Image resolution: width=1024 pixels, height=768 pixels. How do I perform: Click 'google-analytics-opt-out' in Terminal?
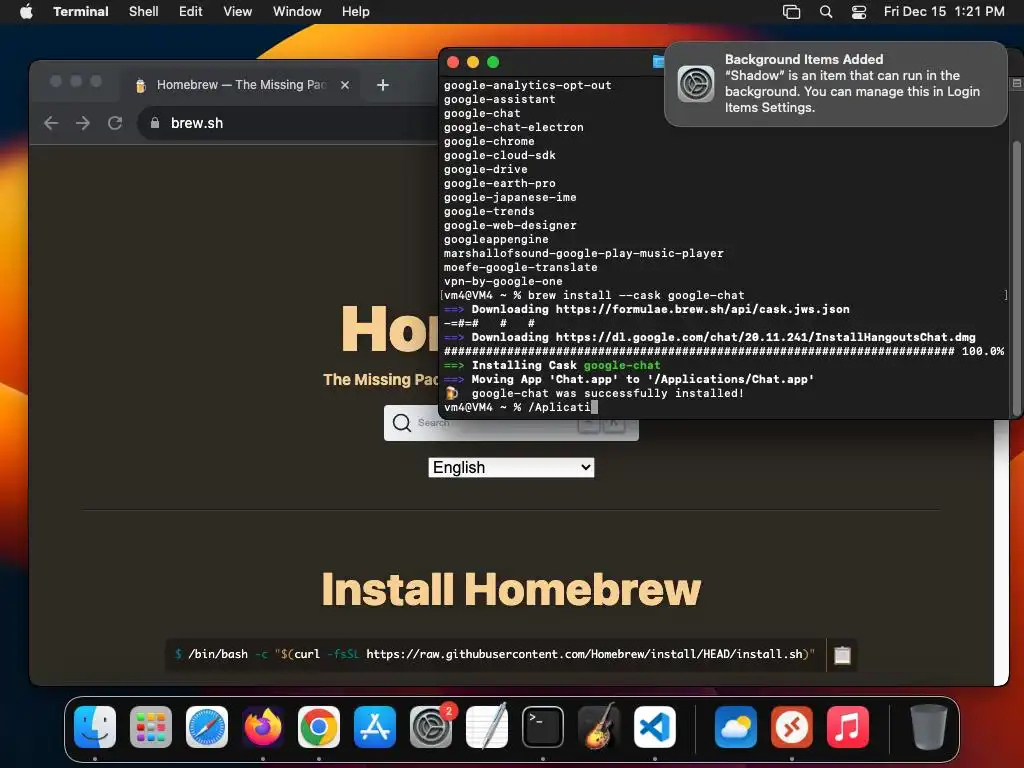528,86
